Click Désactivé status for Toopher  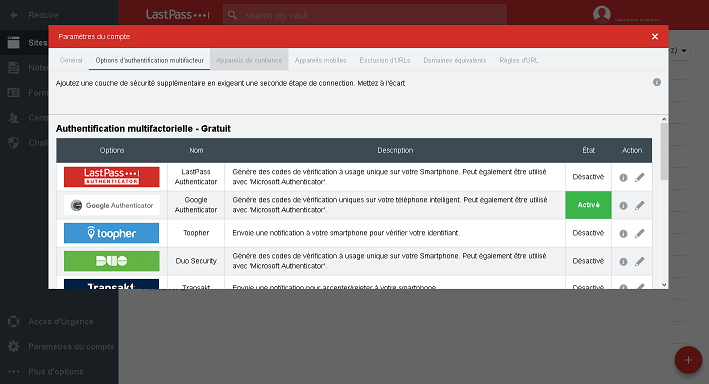coord(588,233)
